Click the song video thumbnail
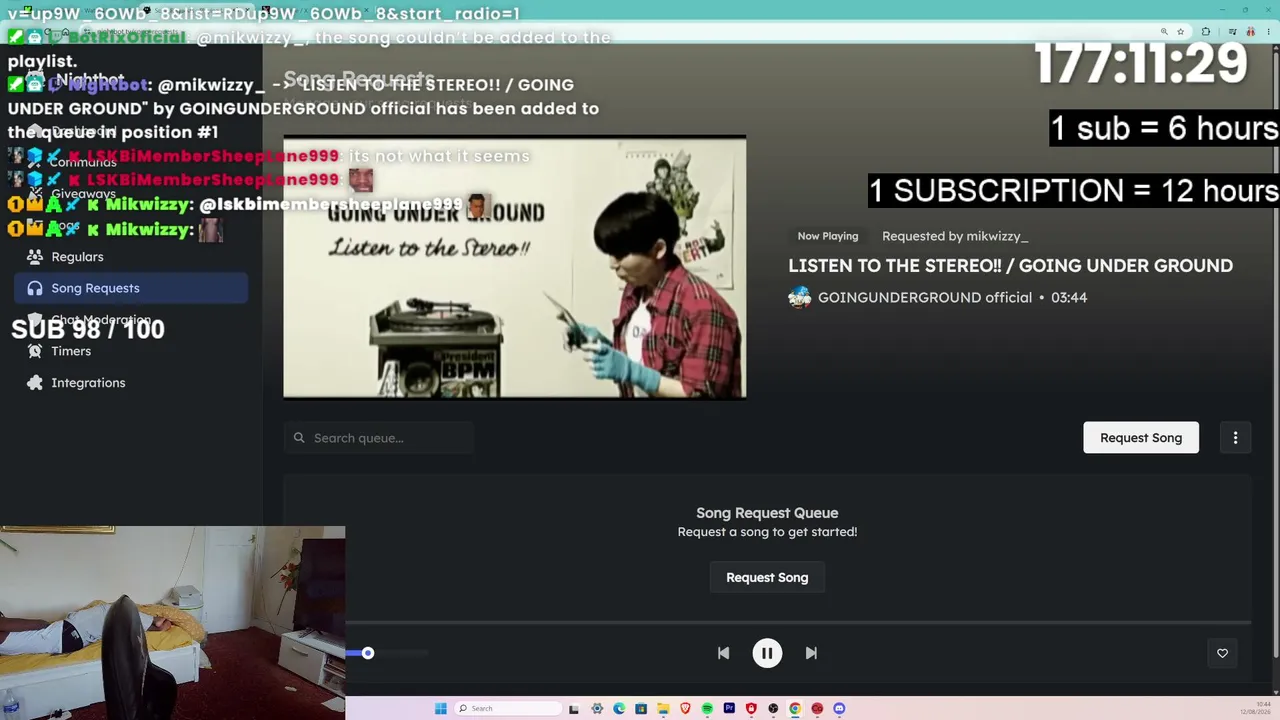Screen dimensions: 1280x720 pos(514,268)
